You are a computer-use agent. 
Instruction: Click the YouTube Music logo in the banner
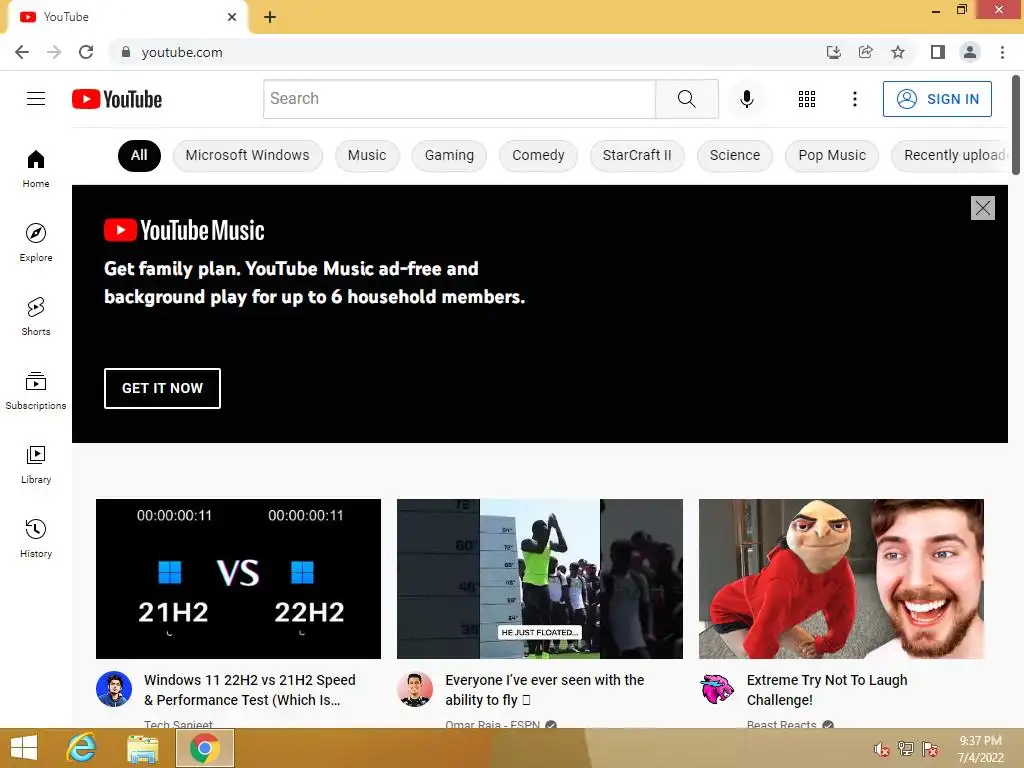click(x=184, y=231)
